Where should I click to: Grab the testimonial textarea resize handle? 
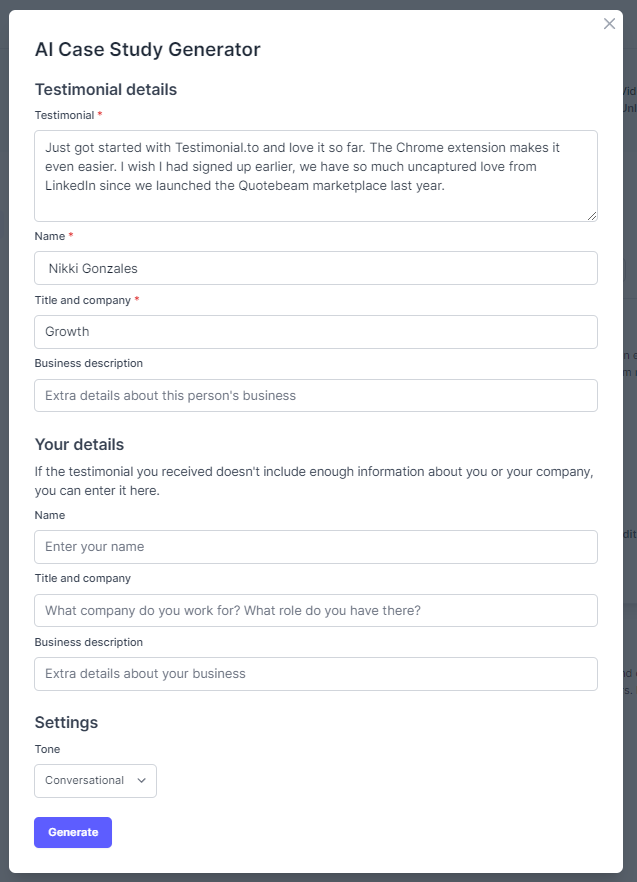coord(592,217)
